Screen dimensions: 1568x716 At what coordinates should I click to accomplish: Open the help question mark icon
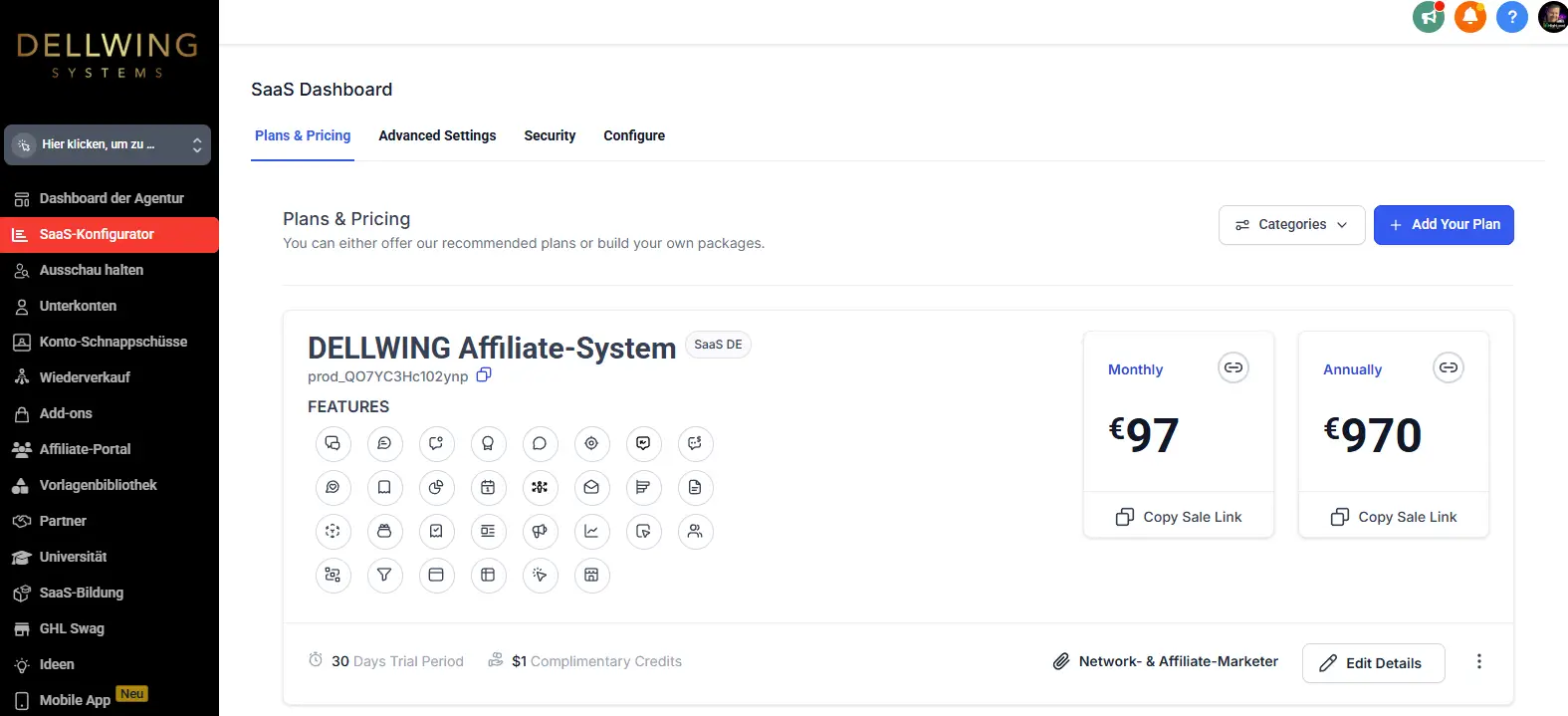coord(1512,17)
